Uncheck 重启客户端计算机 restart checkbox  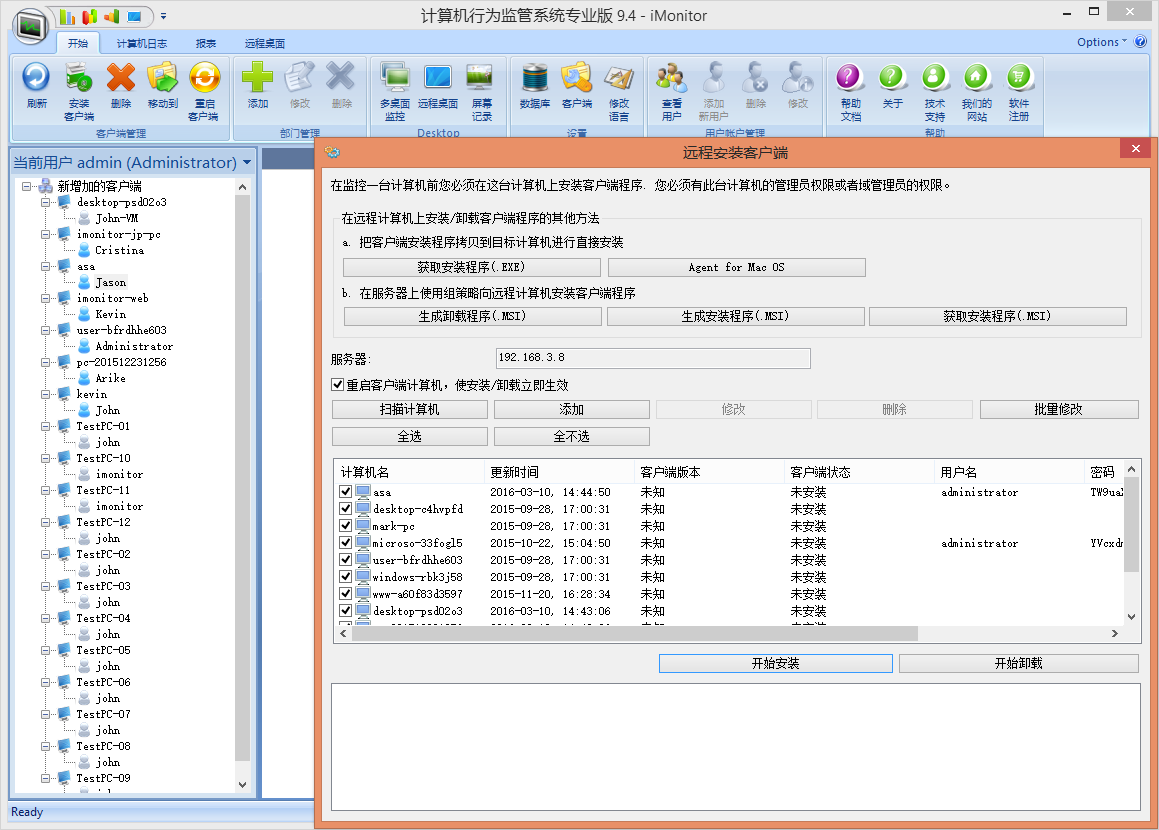point(338,385)
